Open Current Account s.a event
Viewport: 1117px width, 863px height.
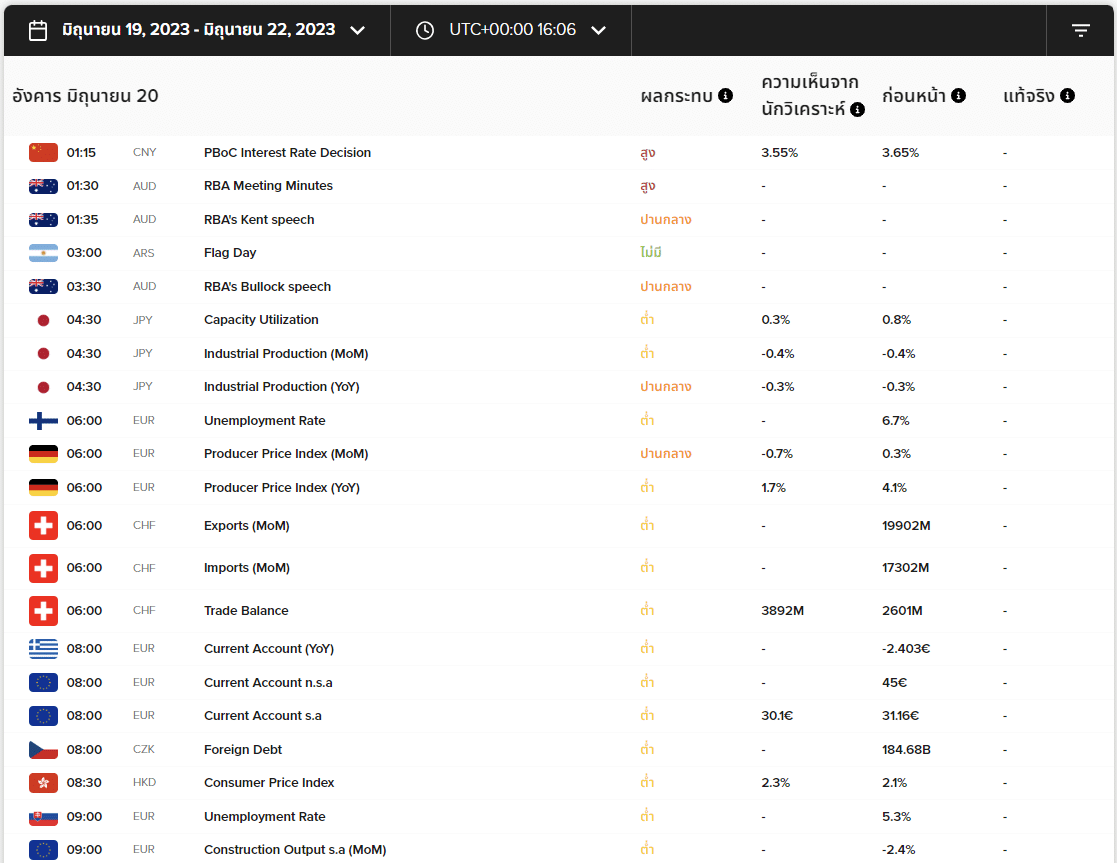pyautogui.click(x=262, y=715)
